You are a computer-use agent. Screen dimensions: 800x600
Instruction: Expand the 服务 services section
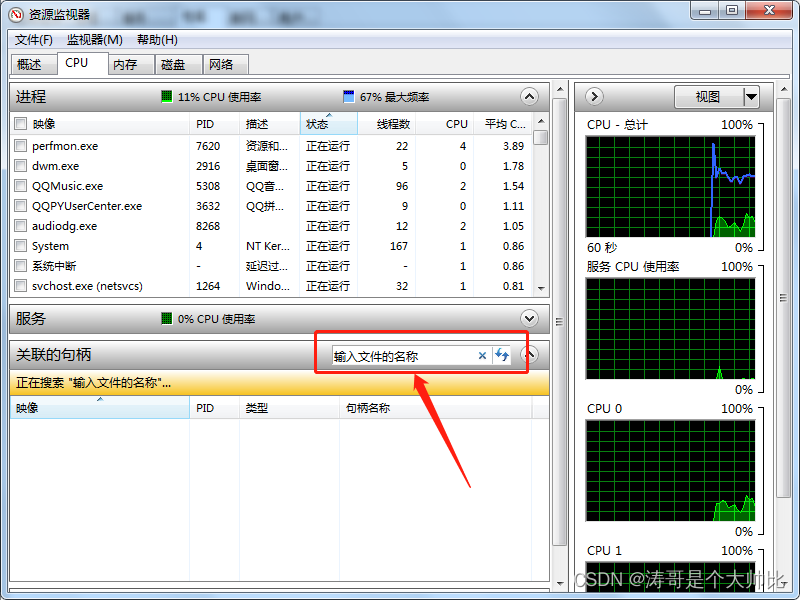coord(529,318)
